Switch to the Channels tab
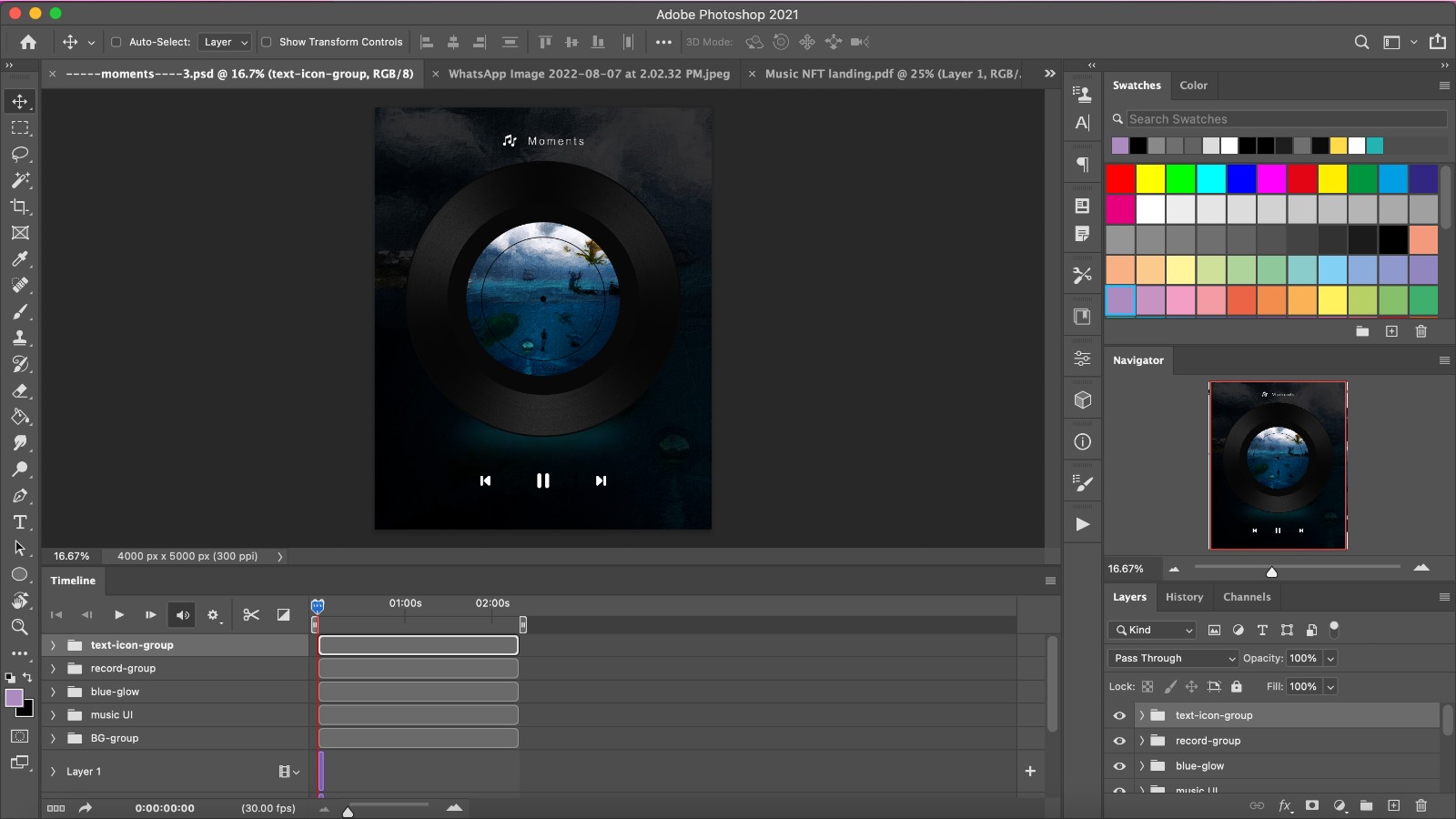The height and width of the screenshot is (819, 1456). tap(1247, 597)
